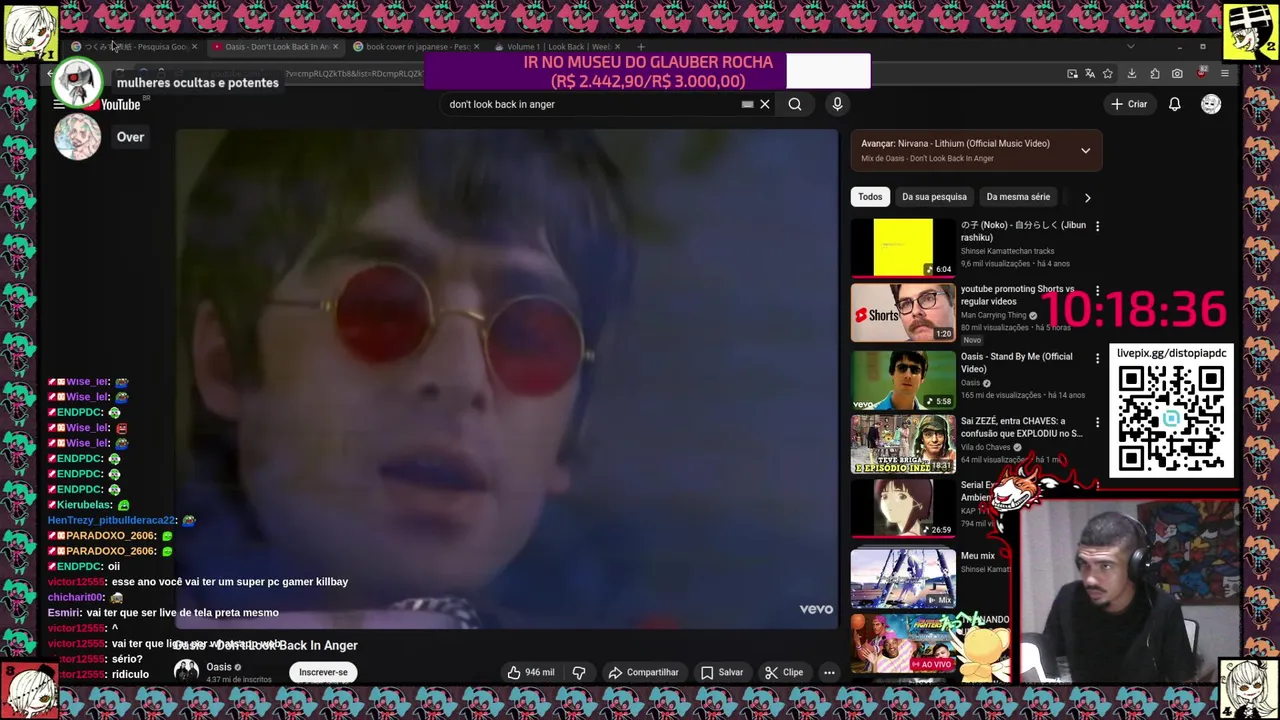Select the Da sua pesquisa filter chip
The image size is (1280, 720).
[x=934, y=197]
